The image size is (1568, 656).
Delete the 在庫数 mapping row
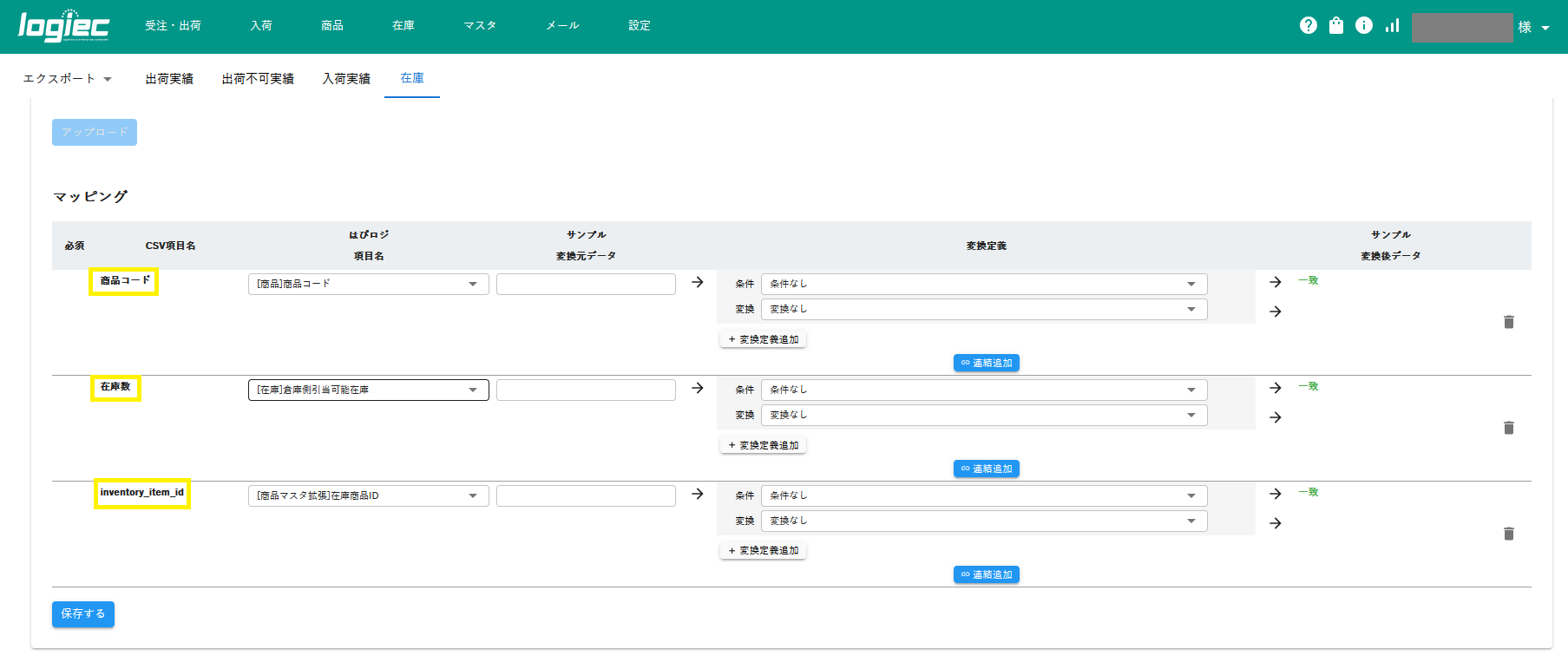tap(1508, 428)
